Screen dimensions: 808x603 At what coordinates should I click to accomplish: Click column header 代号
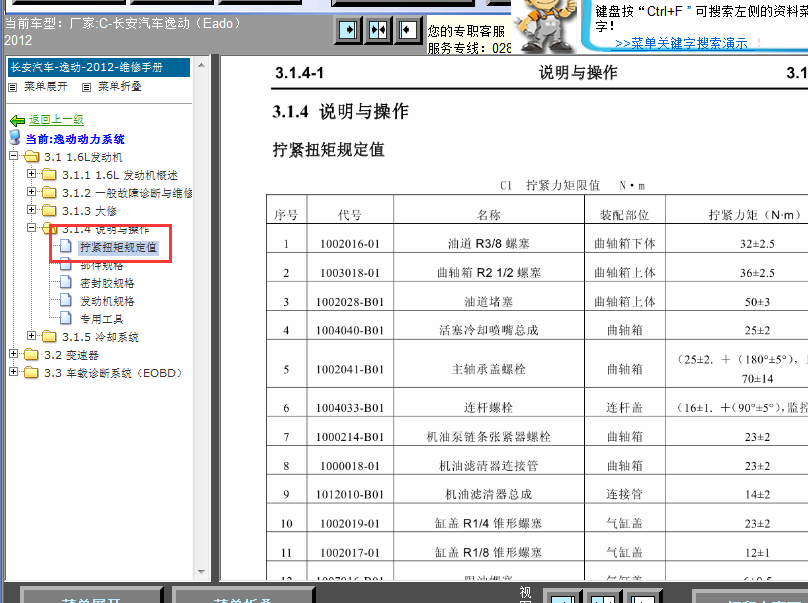(350, 215)
